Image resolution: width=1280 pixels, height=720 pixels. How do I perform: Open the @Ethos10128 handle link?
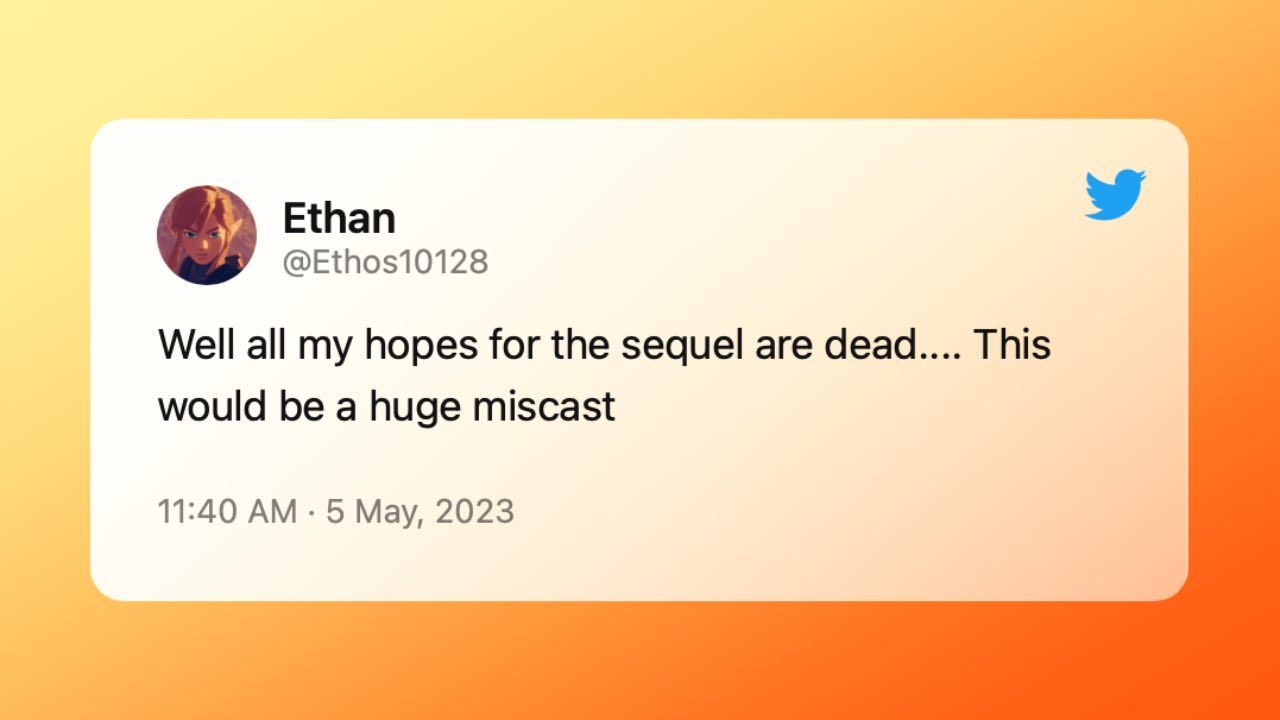tap(385, 262)
